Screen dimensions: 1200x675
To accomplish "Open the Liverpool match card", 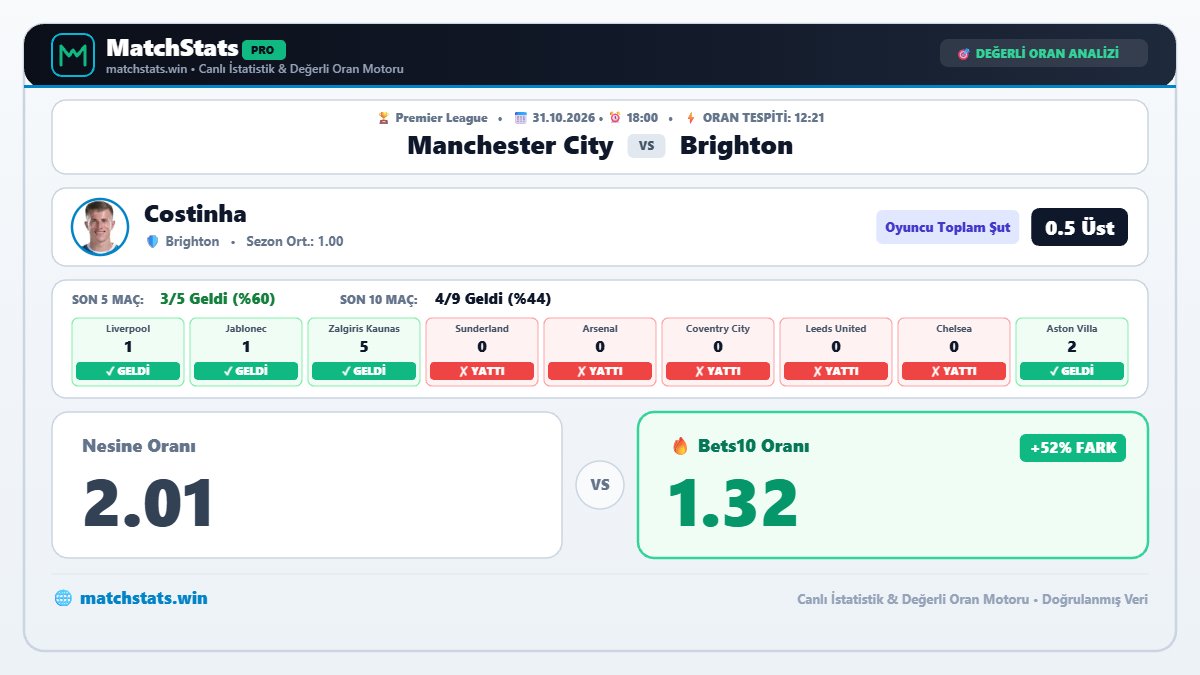I will (128, 352).
